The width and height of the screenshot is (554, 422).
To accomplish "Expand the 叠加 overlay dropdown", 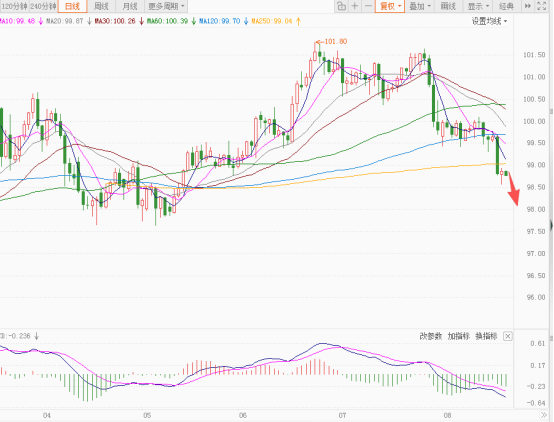I will click(419, 6).
